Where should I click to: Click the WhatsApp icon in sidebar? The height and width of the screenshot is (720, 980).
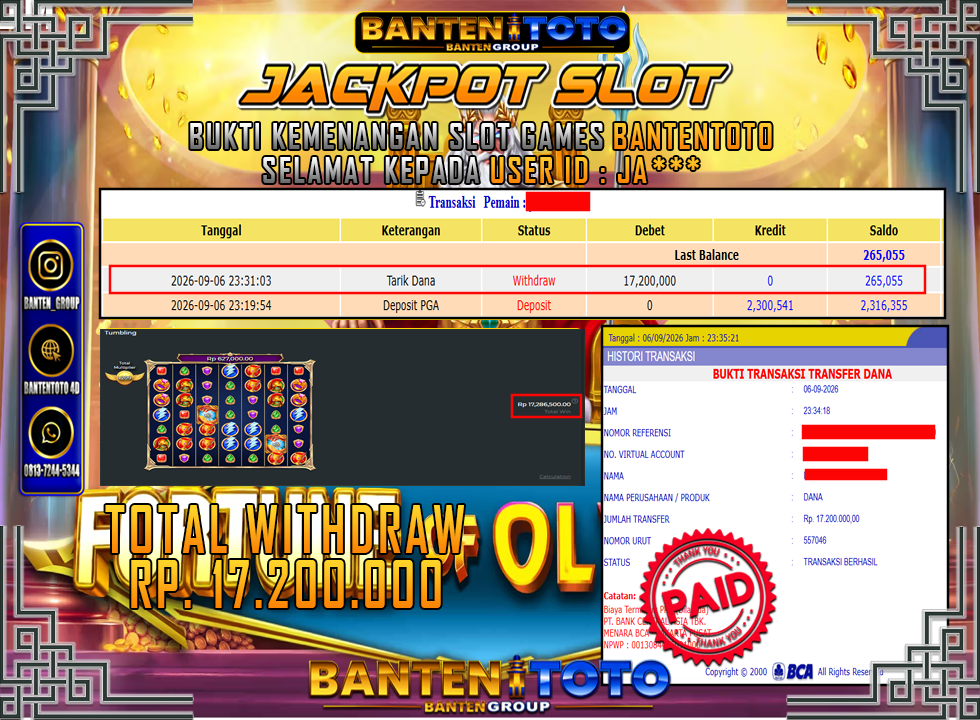pos(51,432)
